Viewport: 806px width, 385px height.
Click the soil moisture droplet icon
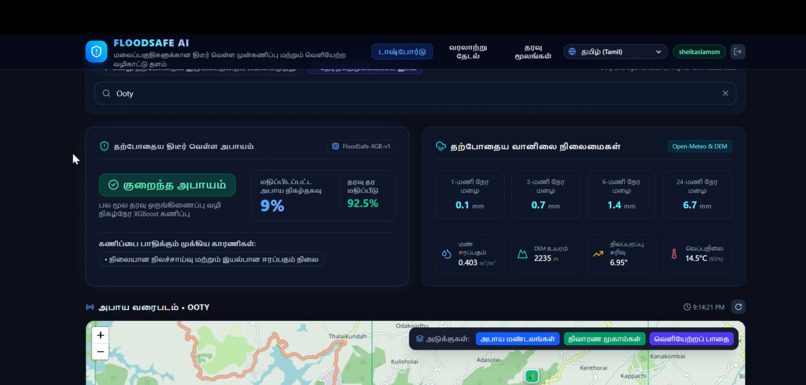(x=446, y=254)
